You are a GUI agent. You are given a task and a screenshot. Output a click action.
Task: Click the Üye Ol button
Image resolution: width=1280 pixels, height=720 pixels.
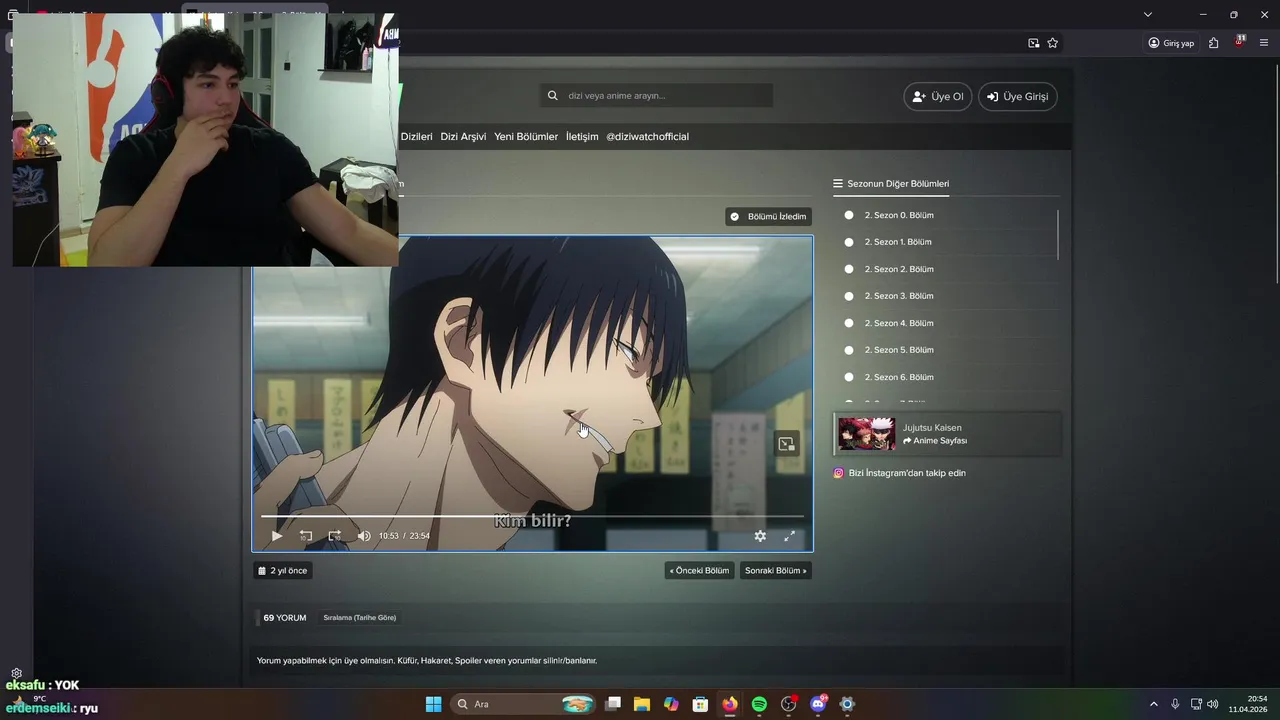coord(938,97)
